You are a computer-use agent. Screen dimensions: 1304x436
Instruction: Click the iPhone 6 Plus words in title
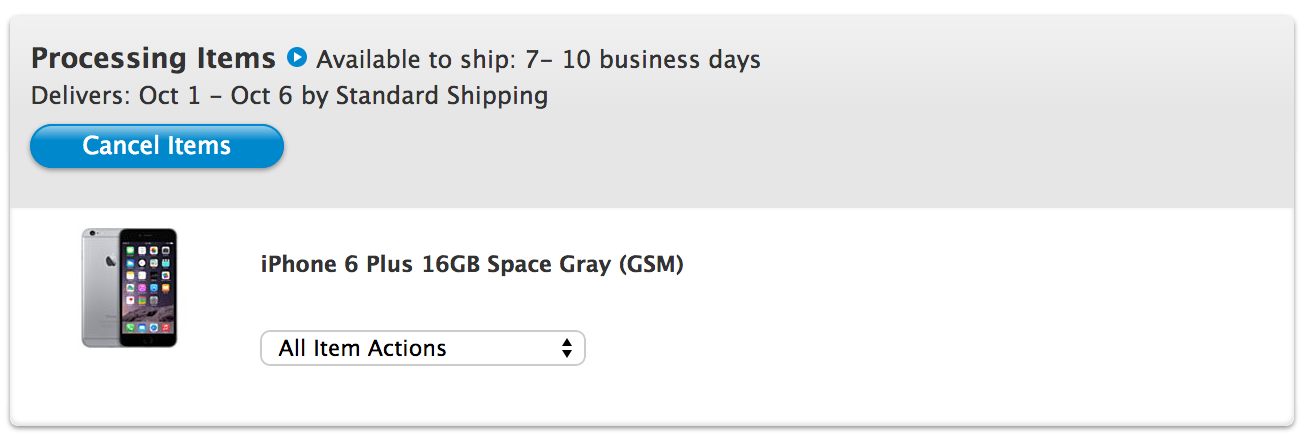337,265
